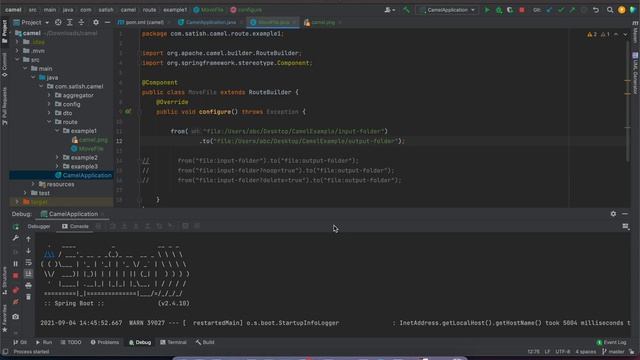Build project using the hammer icon
Image resolution: width=640 pixels, height=360 pixels.
click(406, 10)
